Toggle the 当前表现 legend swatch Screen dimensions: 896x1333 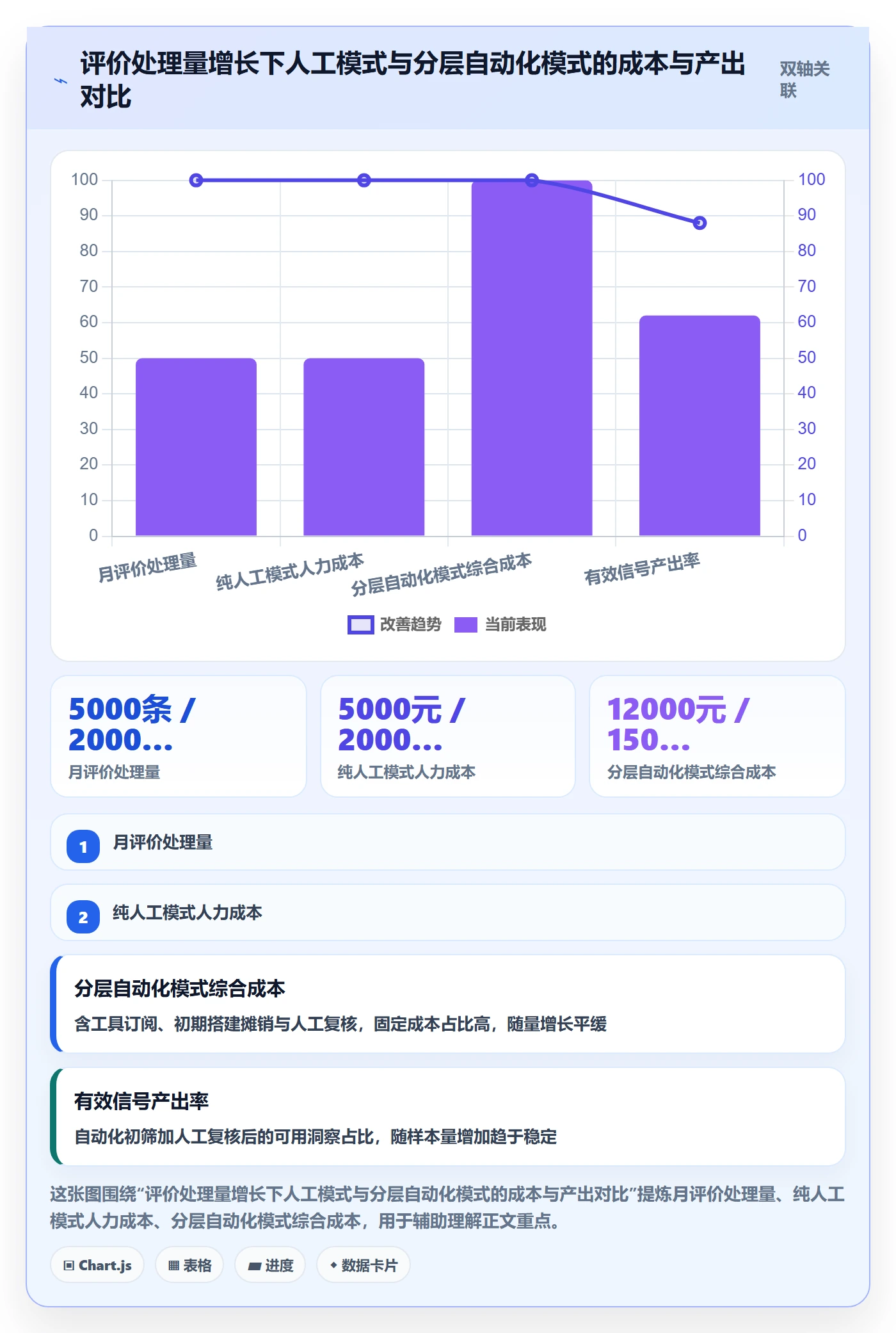tap(465, 625)
